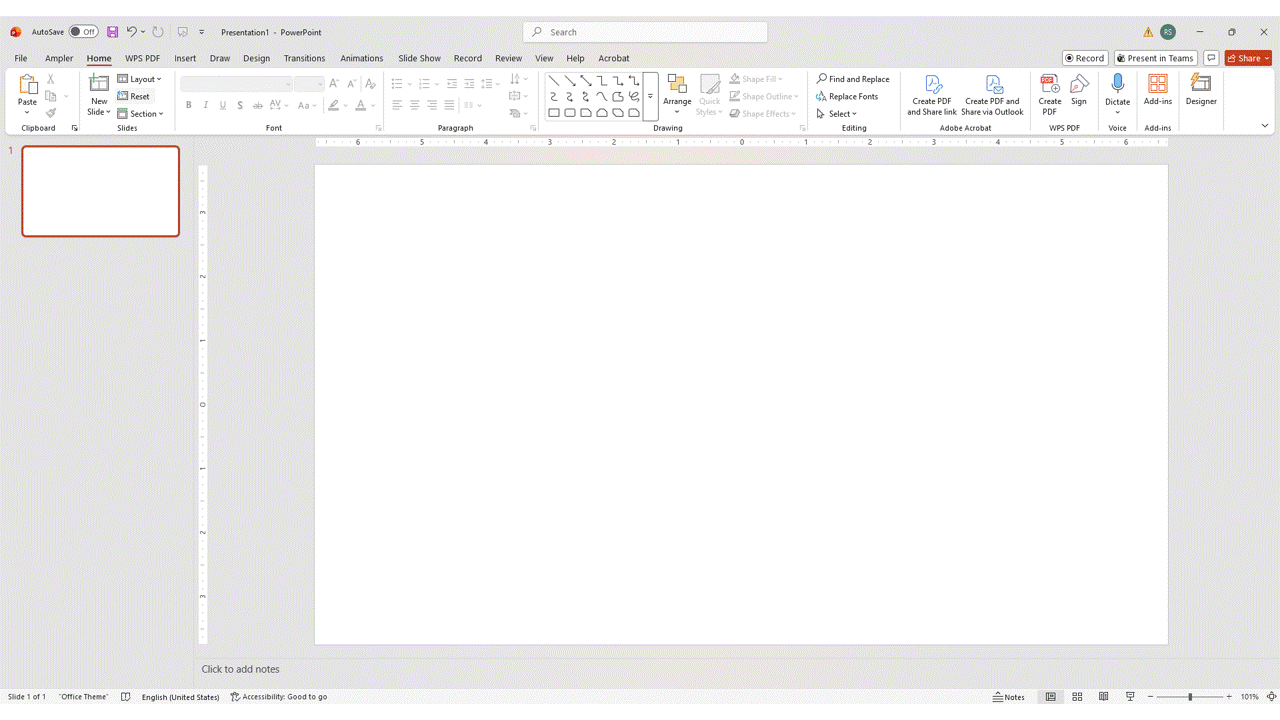
Task: Toggle Normal view in status bar
Action: (1050, 697)
